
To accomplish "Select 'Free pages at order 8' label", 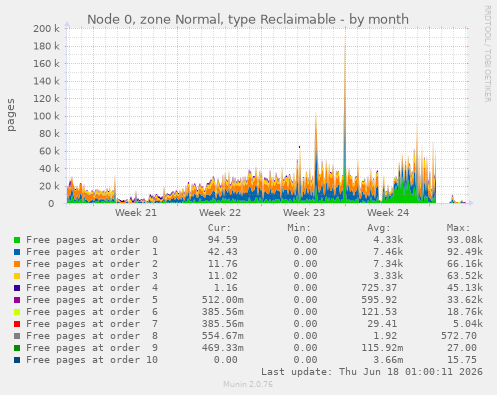I will coord(92,336).
